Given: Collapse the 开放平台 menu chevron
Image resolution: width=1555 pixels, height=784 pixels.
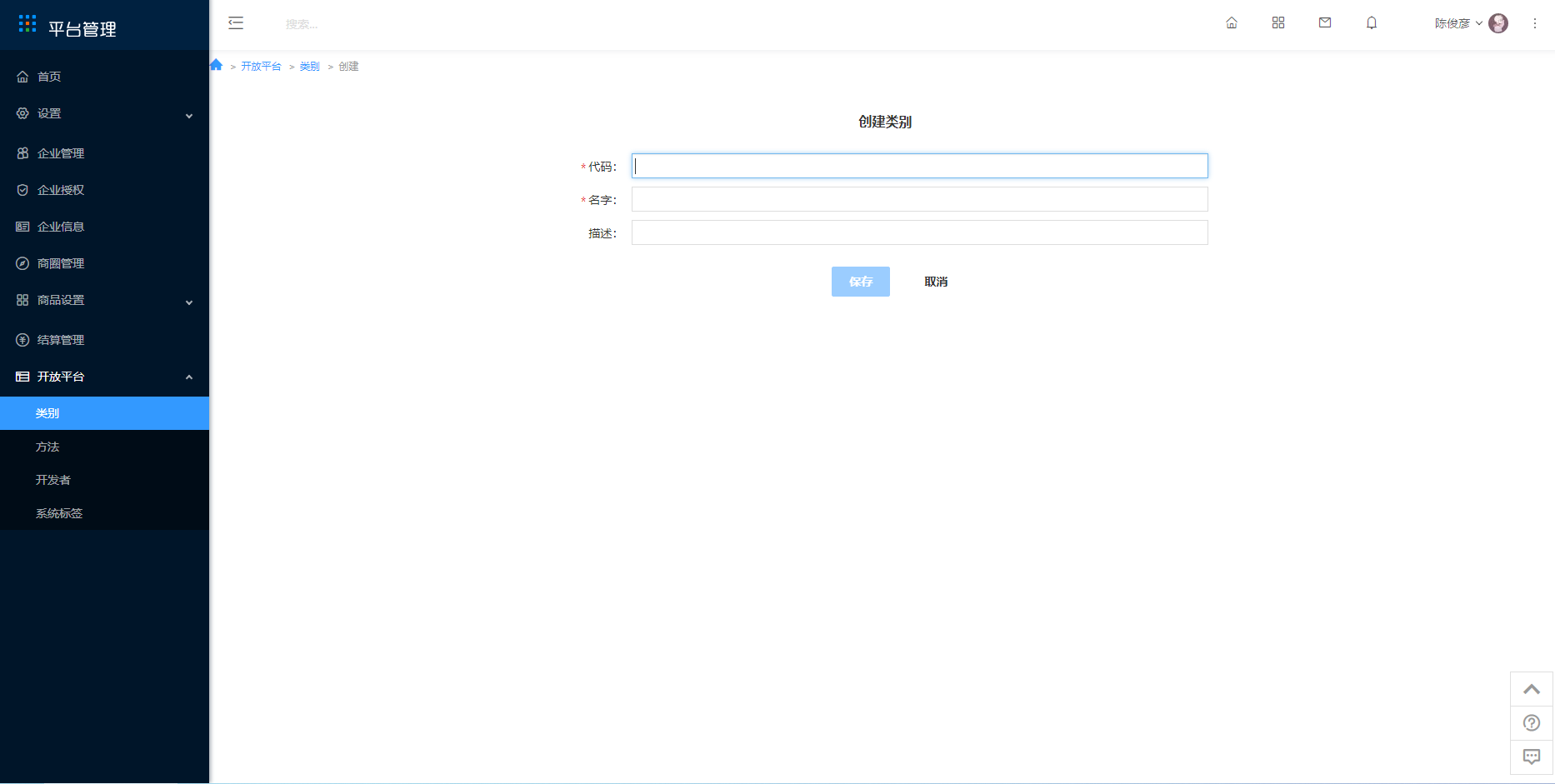Looking at the screenshot, I should 189,377.
